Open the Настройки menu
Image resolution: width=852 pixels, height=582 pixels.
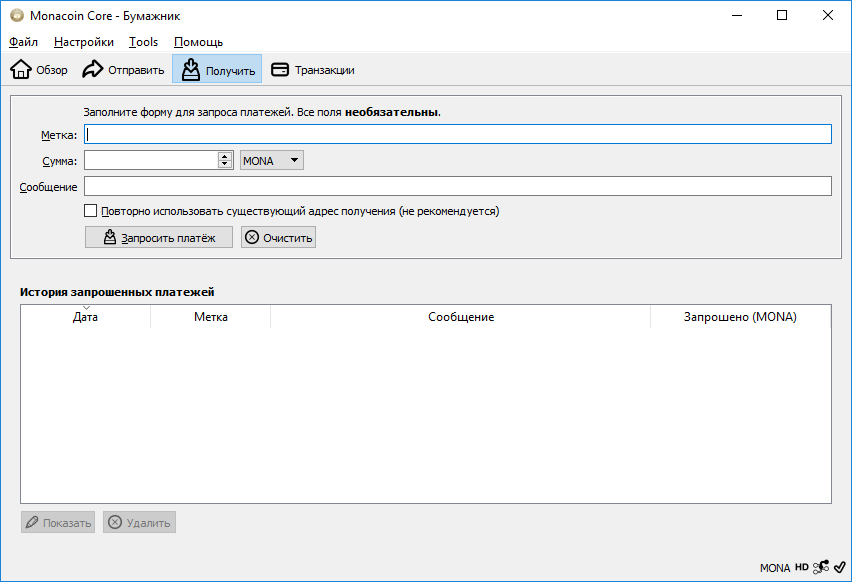click(84, 42)
